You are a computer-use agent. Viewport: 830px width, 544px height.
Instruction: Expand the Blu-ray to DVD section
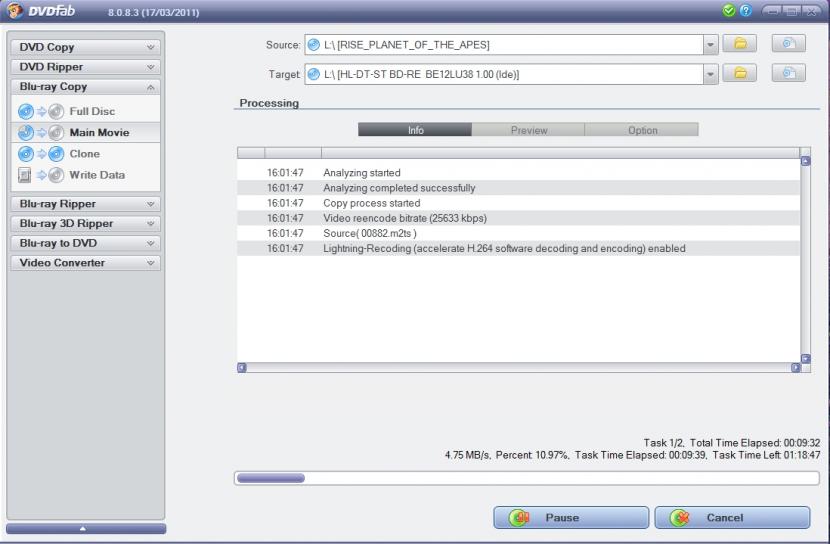coord(85,243)
